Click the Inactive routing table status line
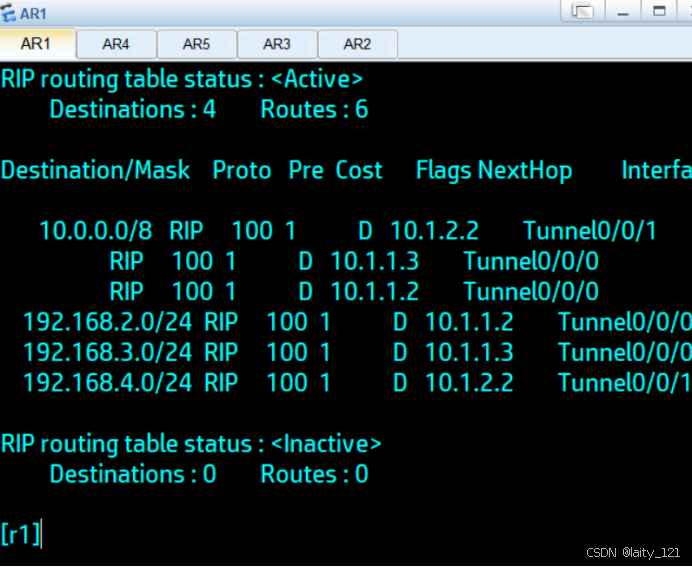The height and width of the screenshot is (567, 692). tap(191, 444)
